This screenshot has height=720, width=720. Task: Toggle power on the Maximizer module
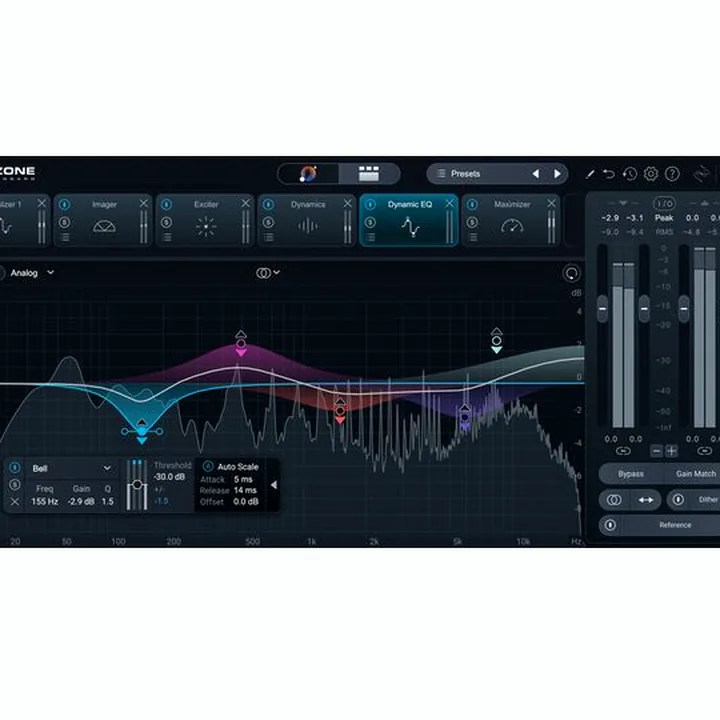472,204
